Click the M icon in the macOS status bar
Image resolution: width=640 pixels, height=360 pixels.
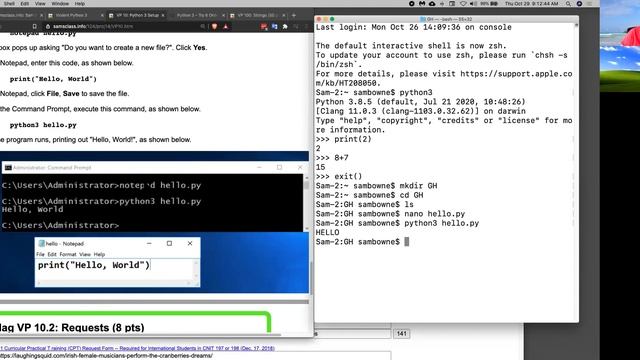[x=422, y=3]
